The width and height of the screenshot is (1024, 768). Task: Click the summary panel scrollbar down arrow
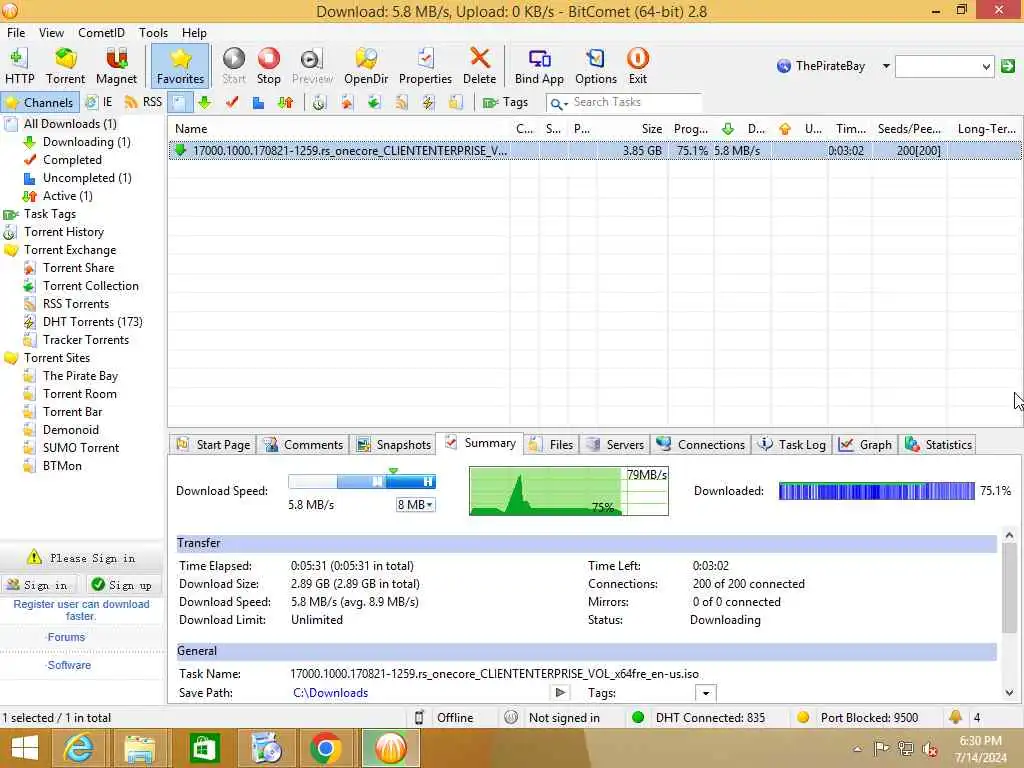point(1010,693)
